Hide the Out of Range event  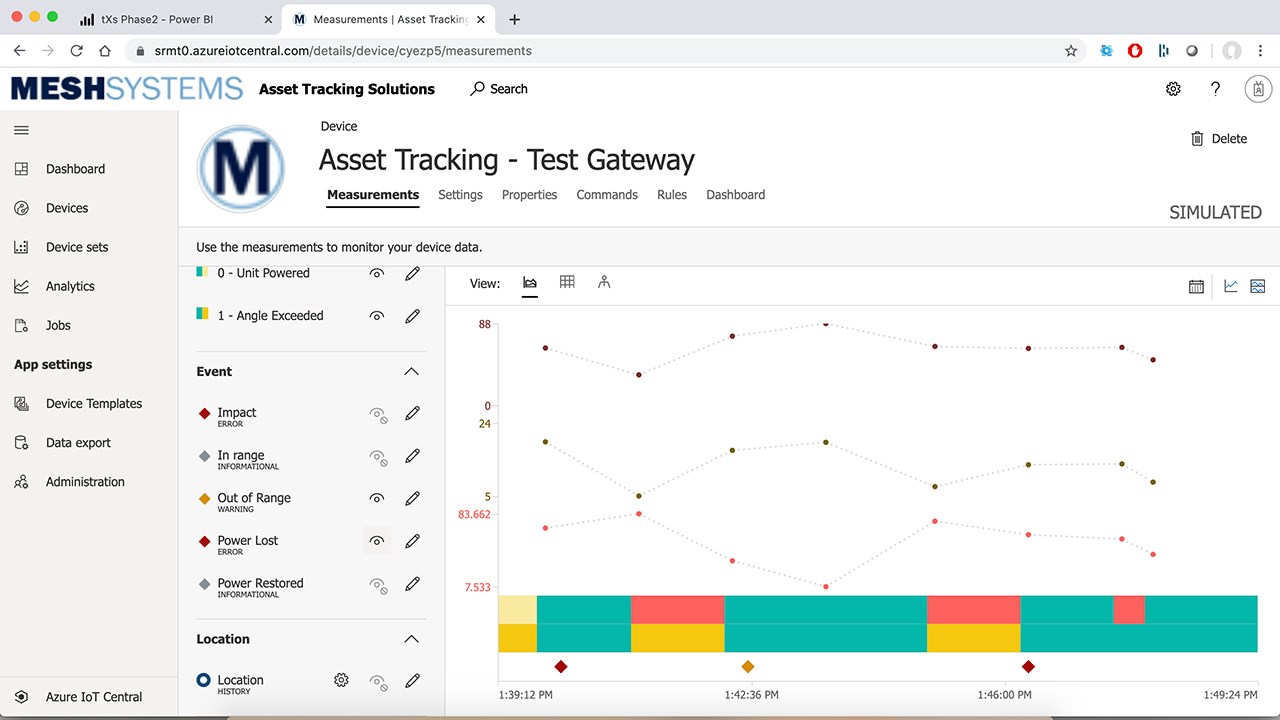coord(377,498)
